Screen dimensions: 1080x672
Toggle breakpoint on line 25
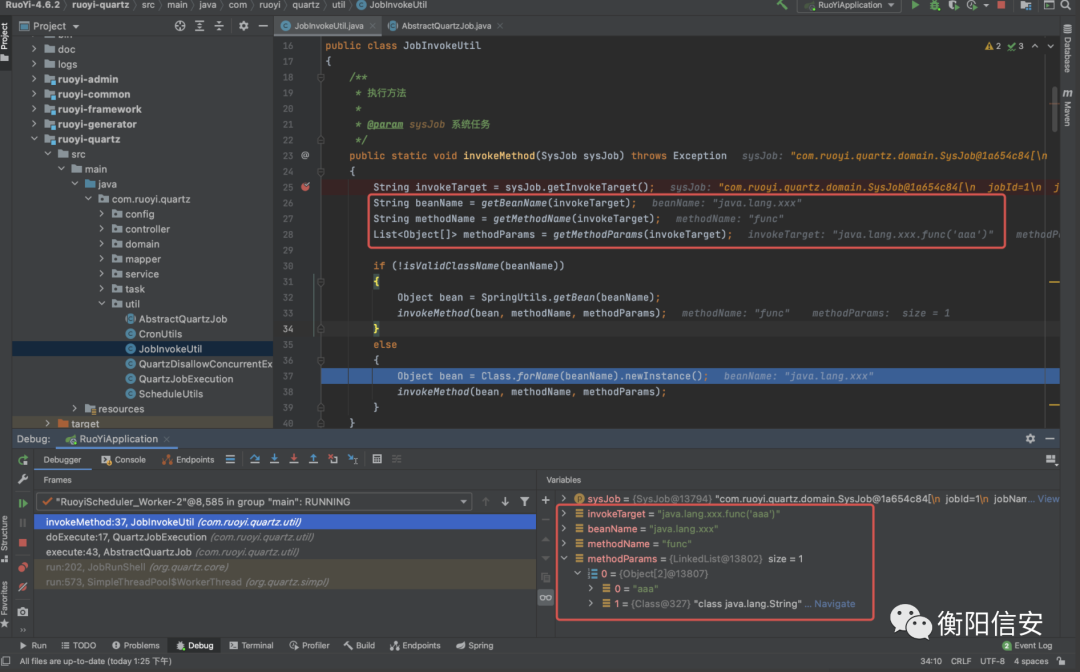(x=305, y=187)
